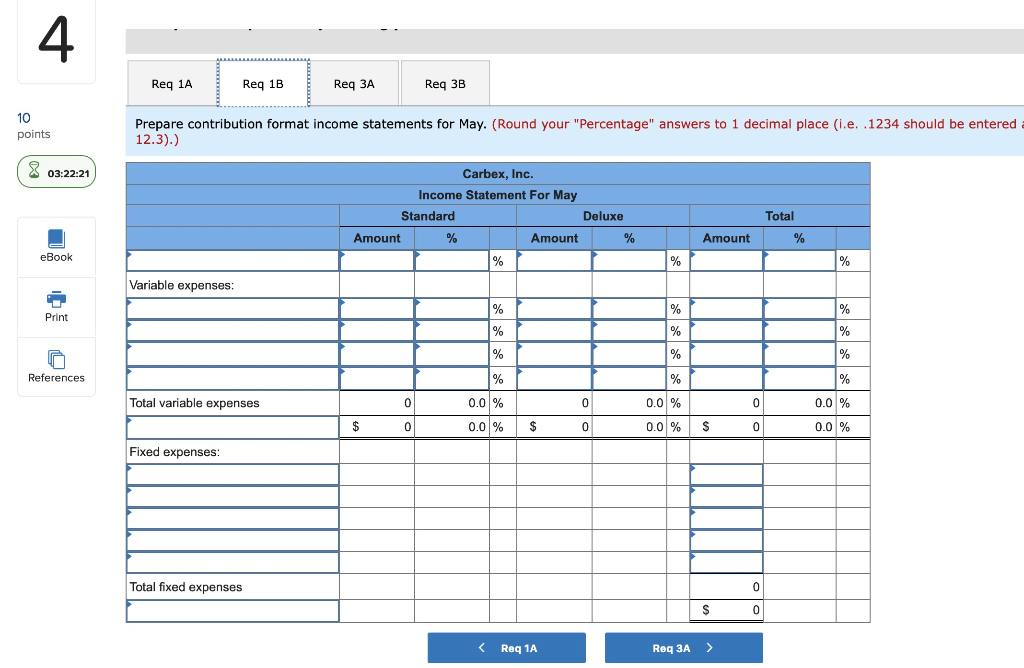Click Deluxe Amount field in first row
Screen dimensions: 1024x668
(554, 261)
